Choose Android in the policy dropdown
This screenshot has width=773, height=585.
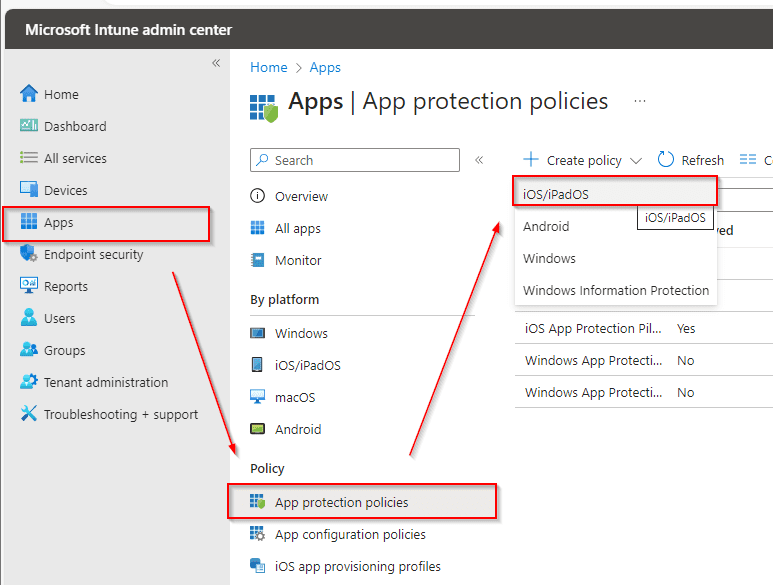click(546, 226)
